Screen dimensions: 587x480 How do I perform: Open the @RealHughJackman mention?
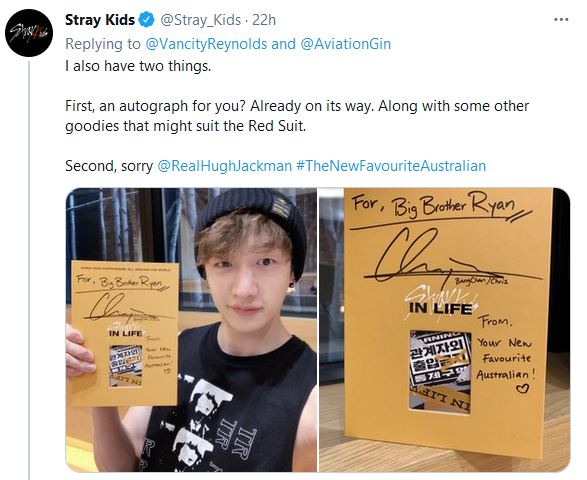coord(225,166)
